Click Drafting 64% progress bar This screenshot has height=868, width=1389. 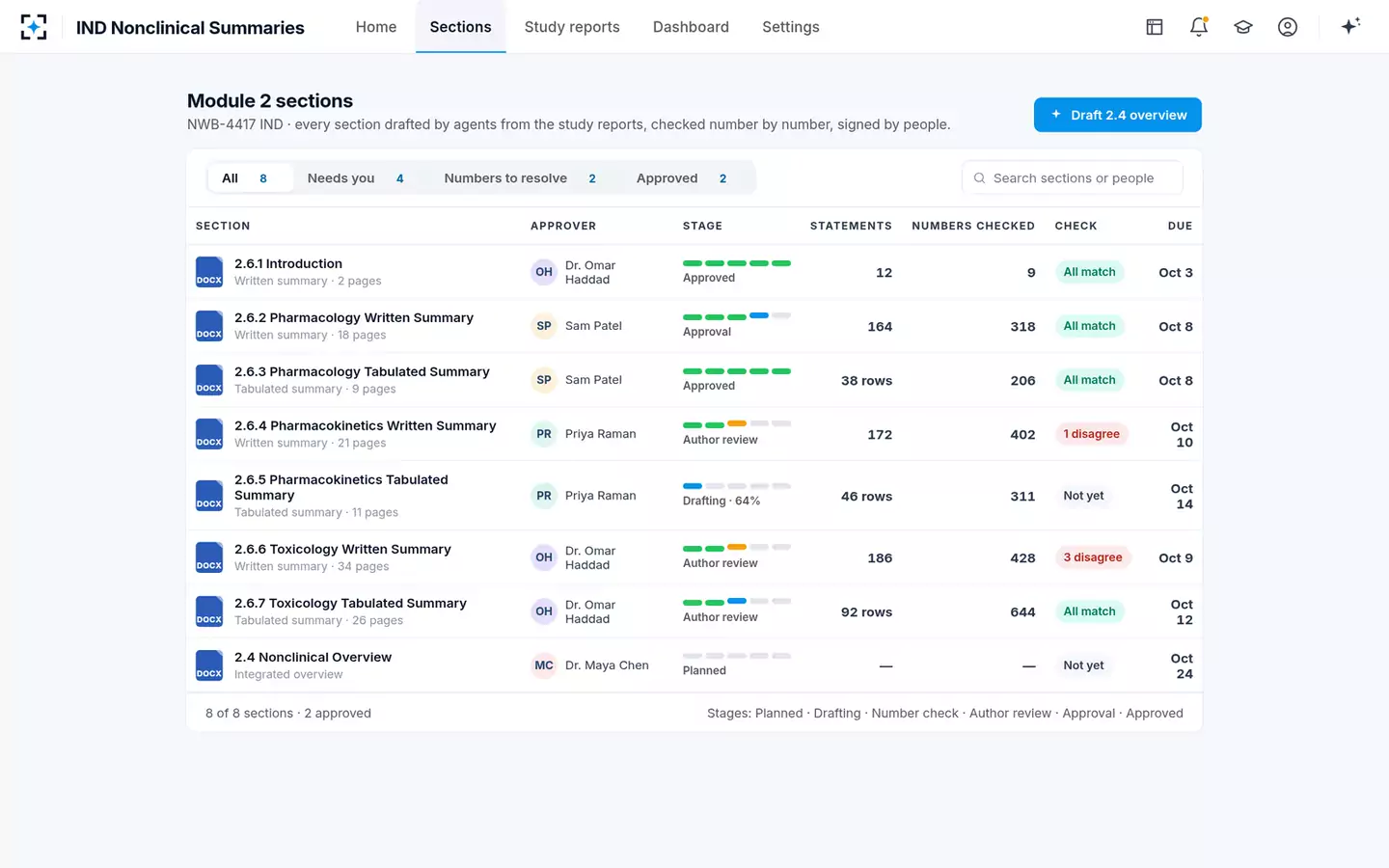(737, 486)
